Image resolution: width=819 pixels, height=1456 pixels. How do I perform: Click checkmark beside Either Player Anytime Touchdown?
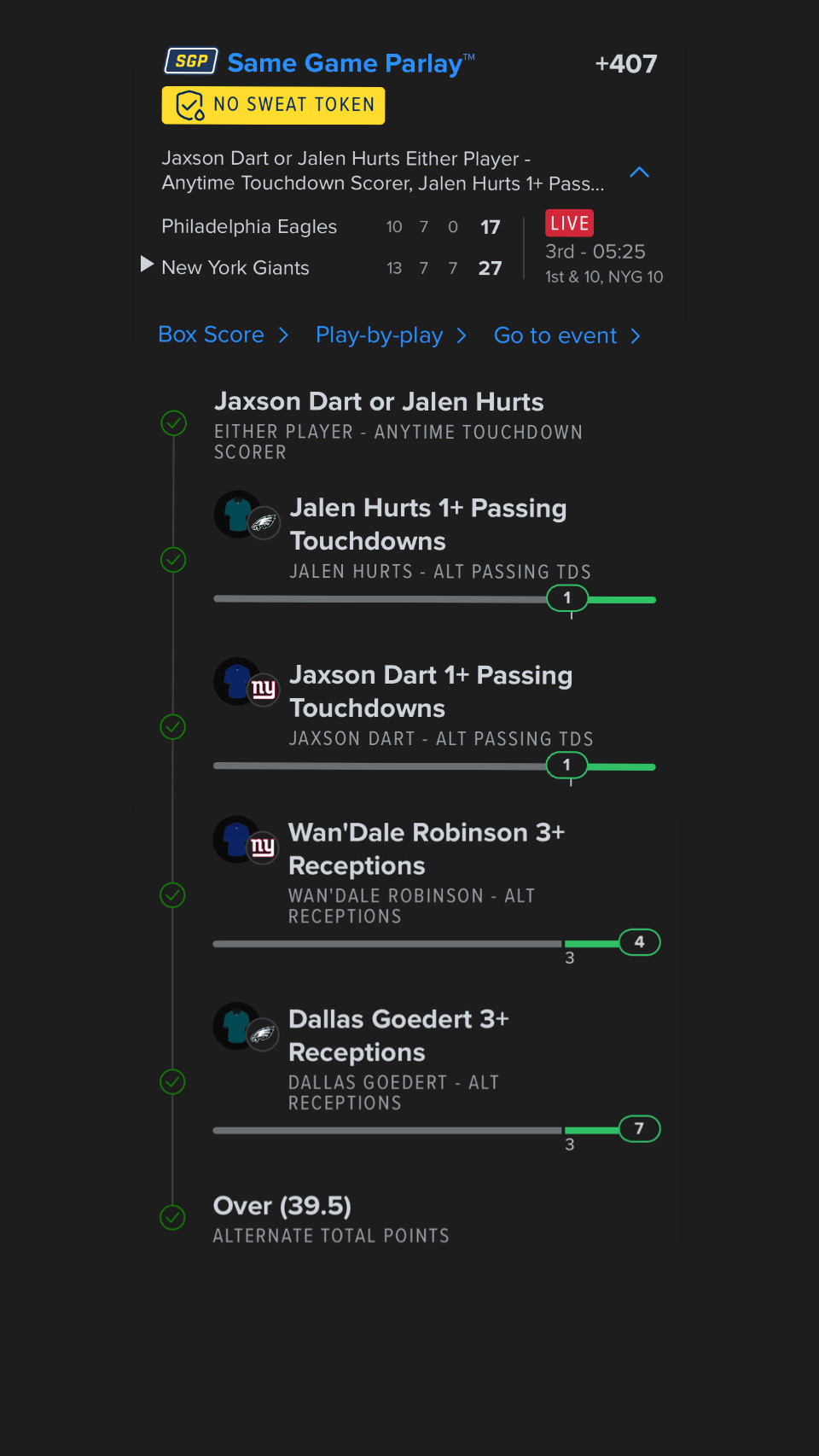tap(174, 422)
